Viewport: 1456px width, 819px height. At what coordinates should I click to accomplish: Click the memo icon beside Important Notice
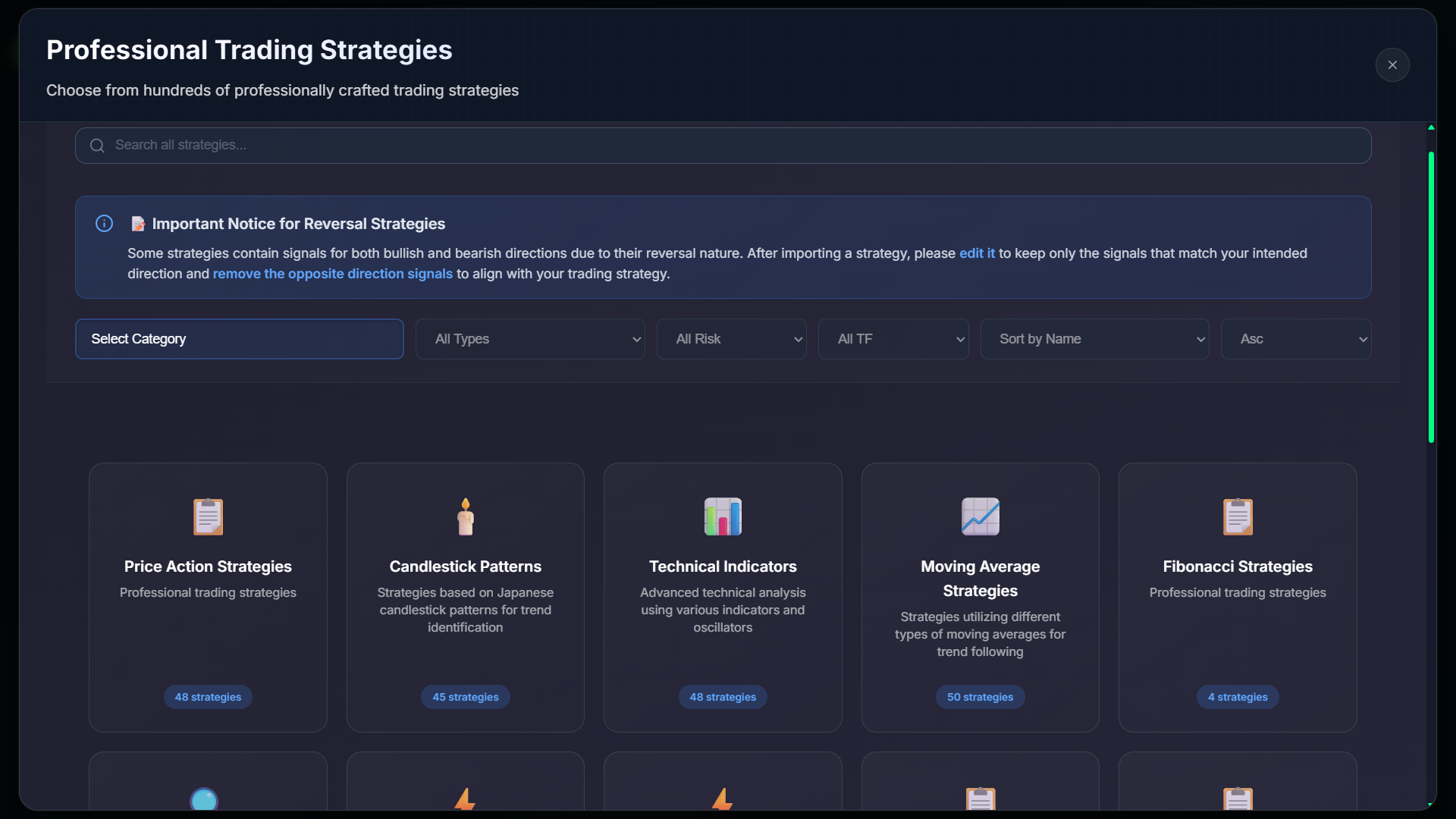pos(138,224)
